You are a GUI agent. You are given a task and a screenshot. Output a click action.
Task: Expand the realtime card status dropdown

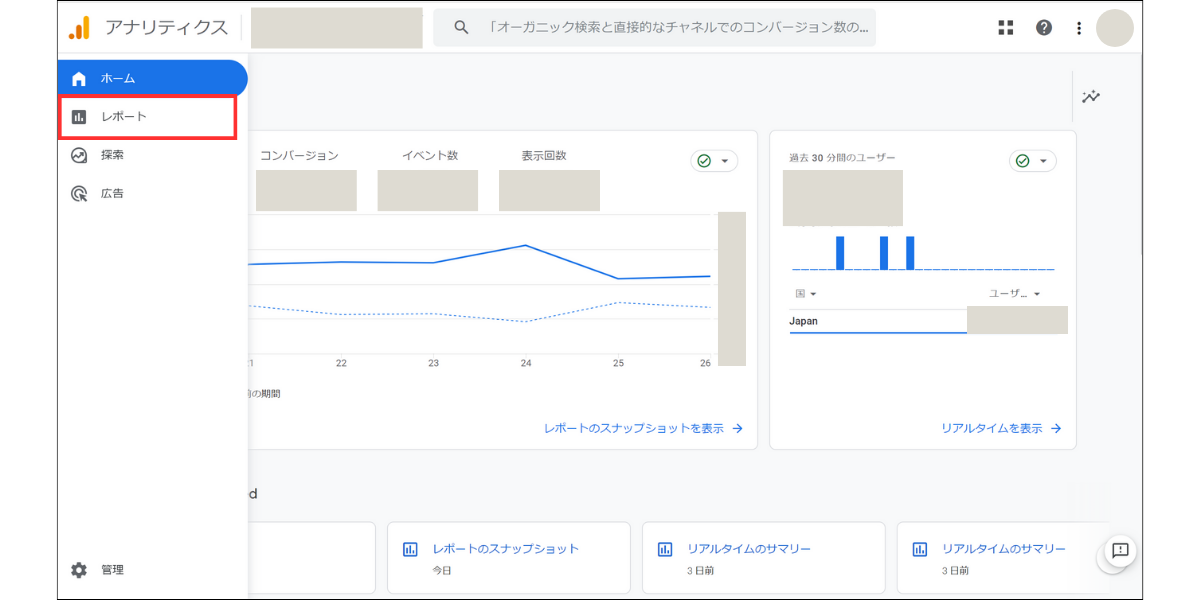tap(1033, 161)
